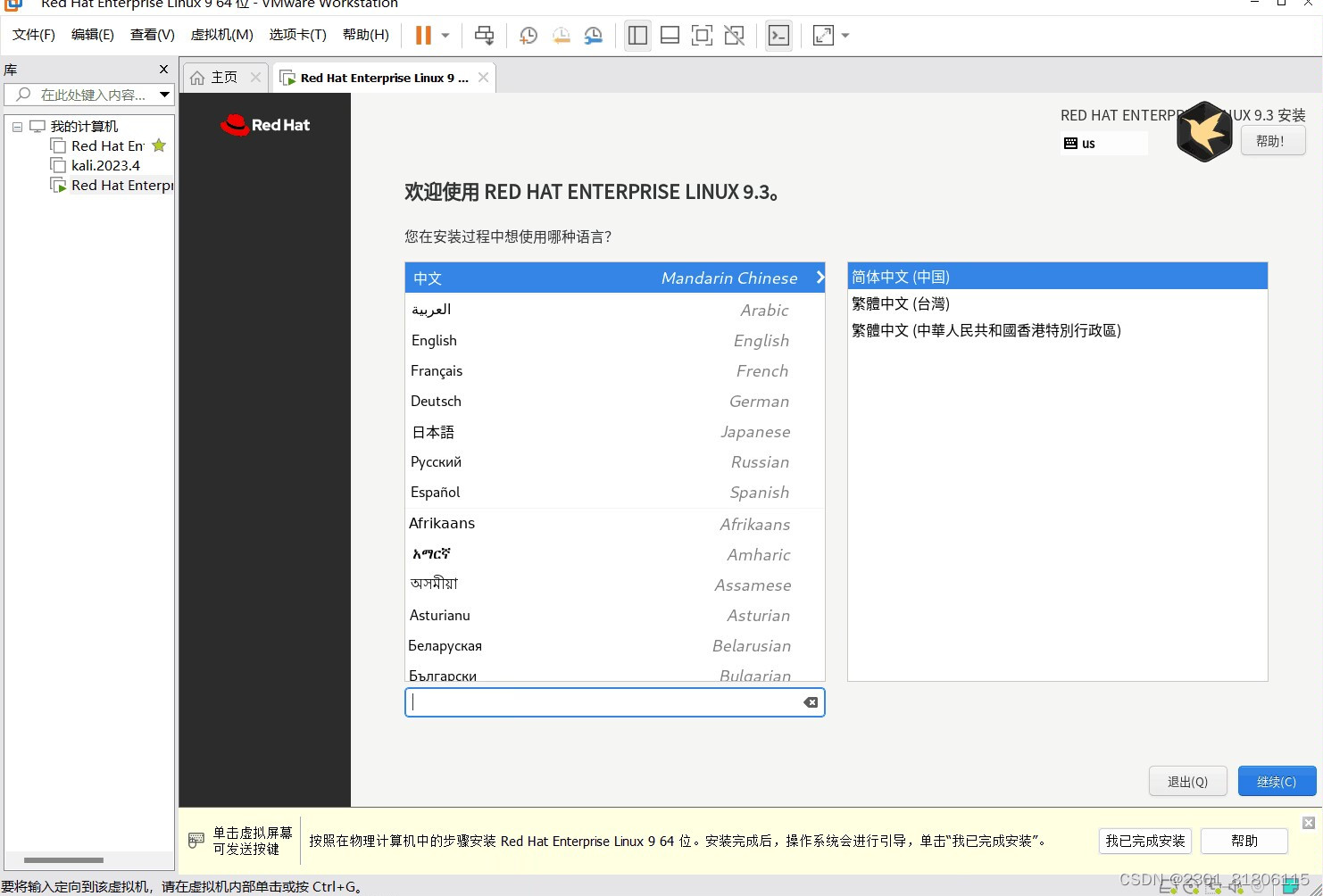Click 帮助 in the install hint bar
Viewport: 1323px width, 896px height.
1244,841
